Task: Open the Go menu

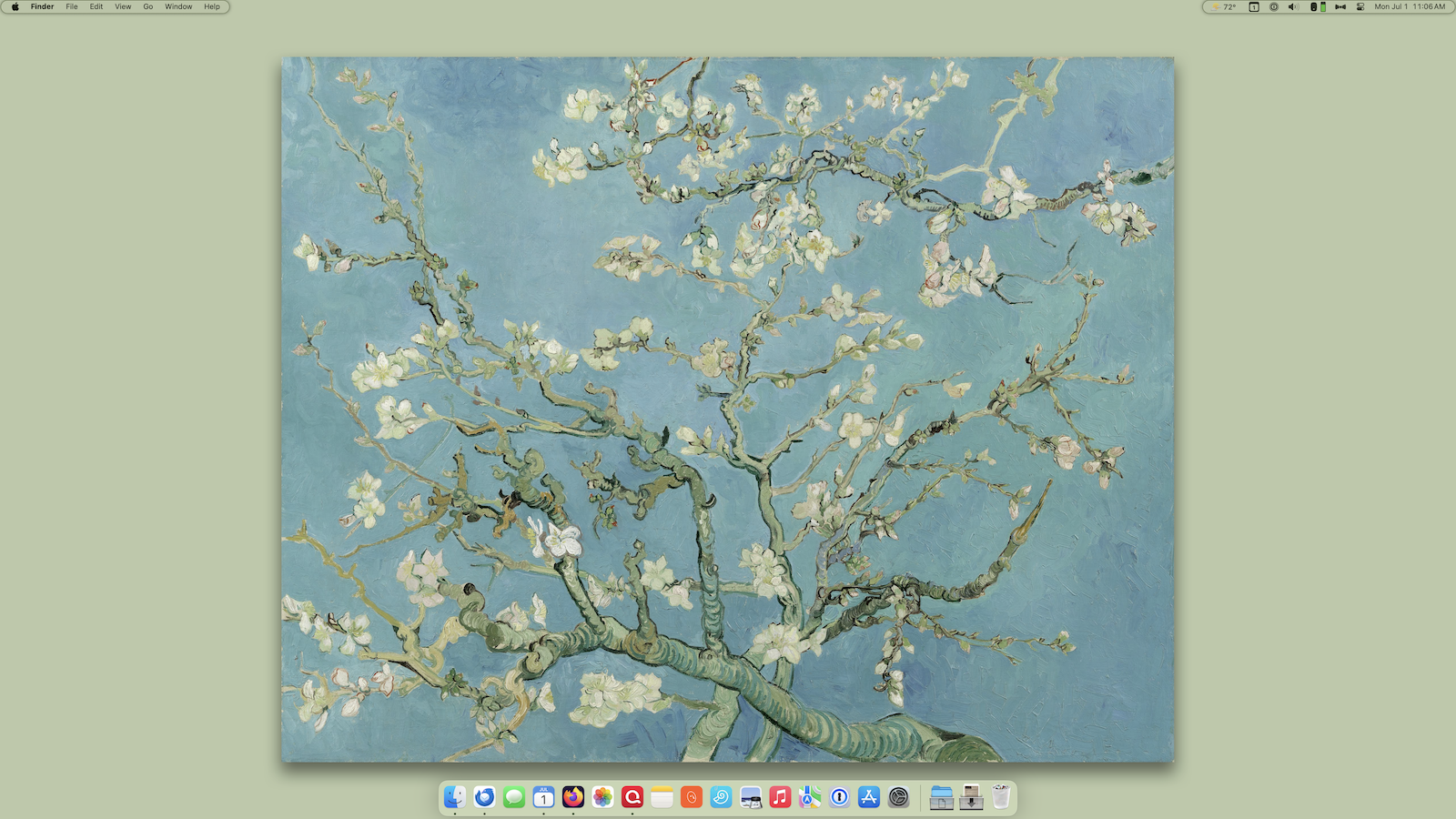Action: 148,6
